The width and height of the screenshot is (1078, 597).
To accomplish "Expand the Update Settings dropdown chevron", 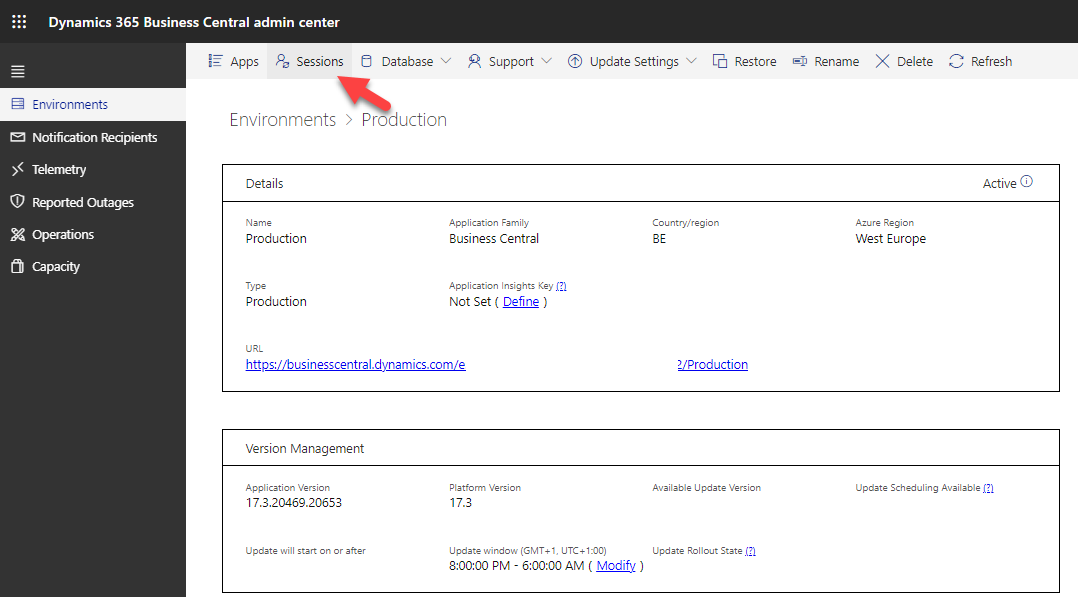I will coord(692,61).
